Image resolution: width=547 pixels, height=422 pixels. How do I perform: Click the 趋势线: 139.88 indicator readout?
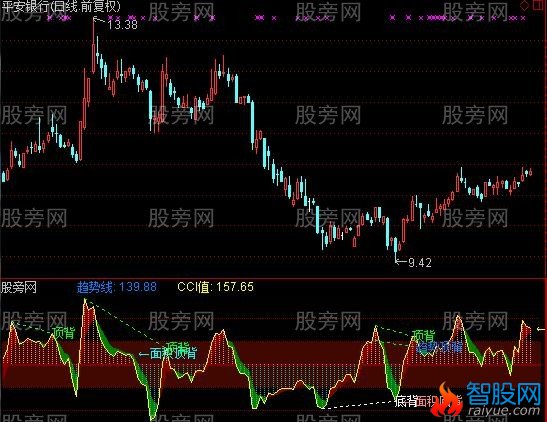[117, 287]
